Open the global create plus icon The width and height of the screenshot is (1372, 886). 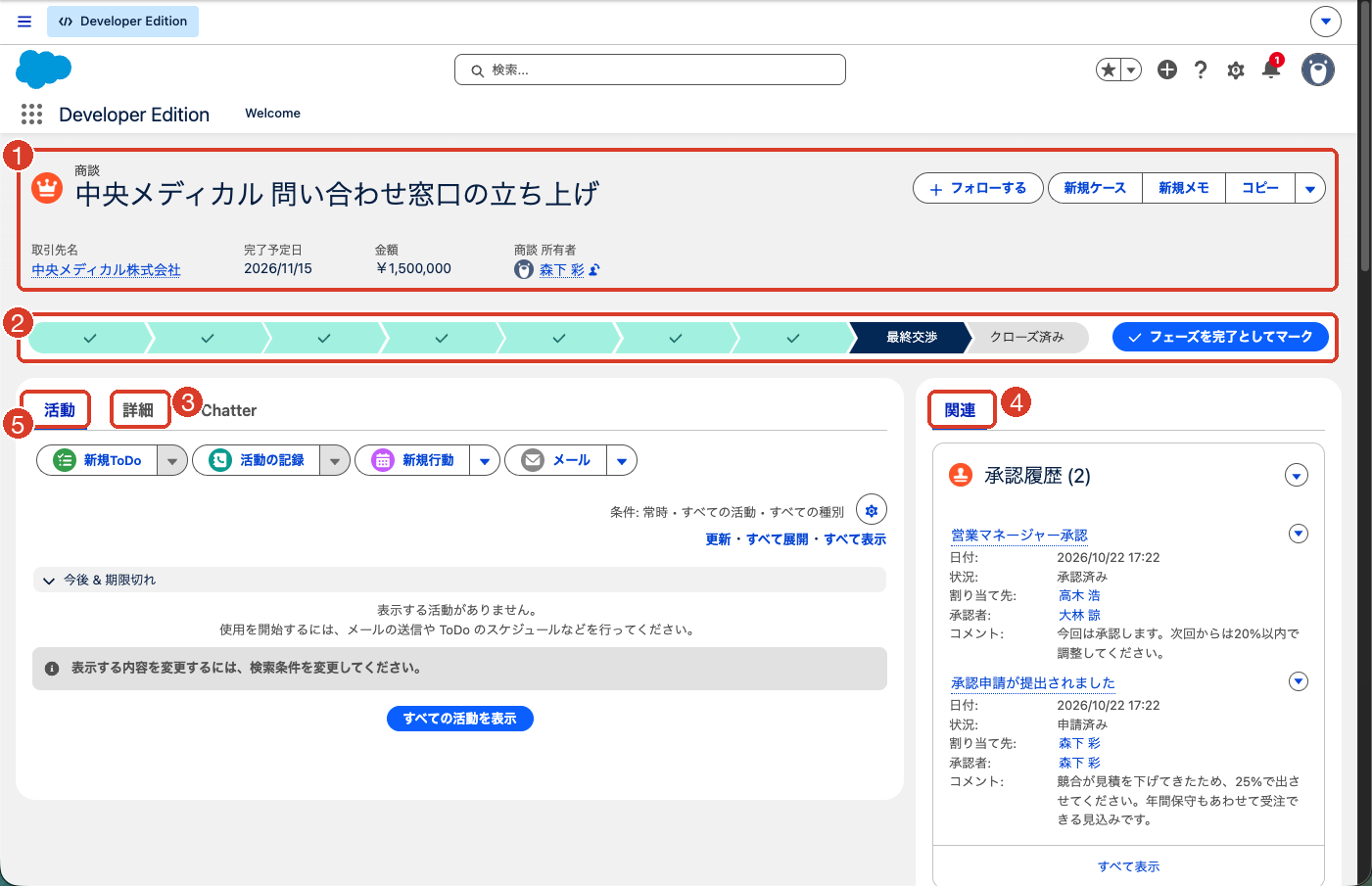(x=1166, y=70)
